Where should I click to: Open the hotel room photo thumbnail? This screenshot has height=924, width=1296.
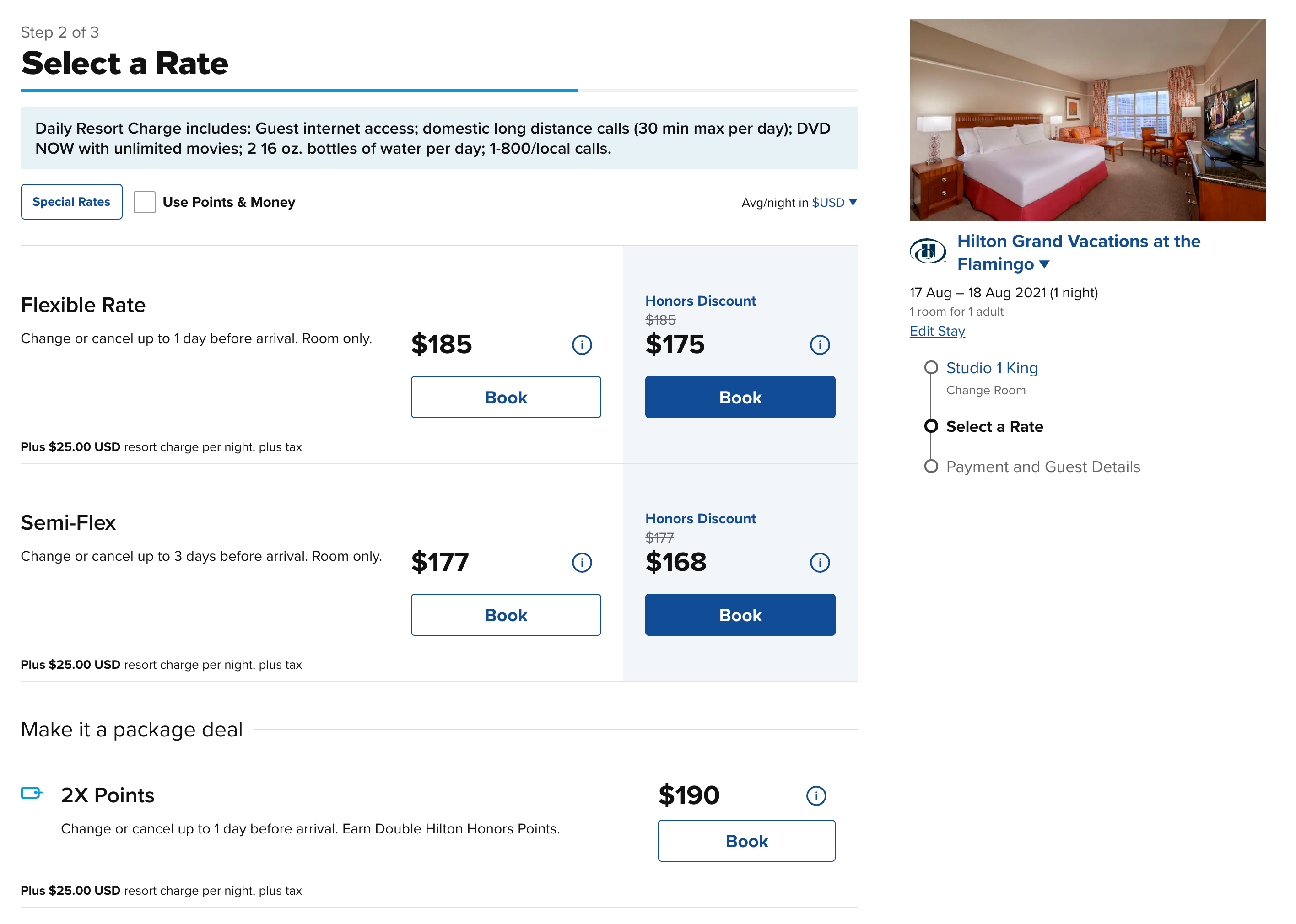click(x=1086, y=120)
